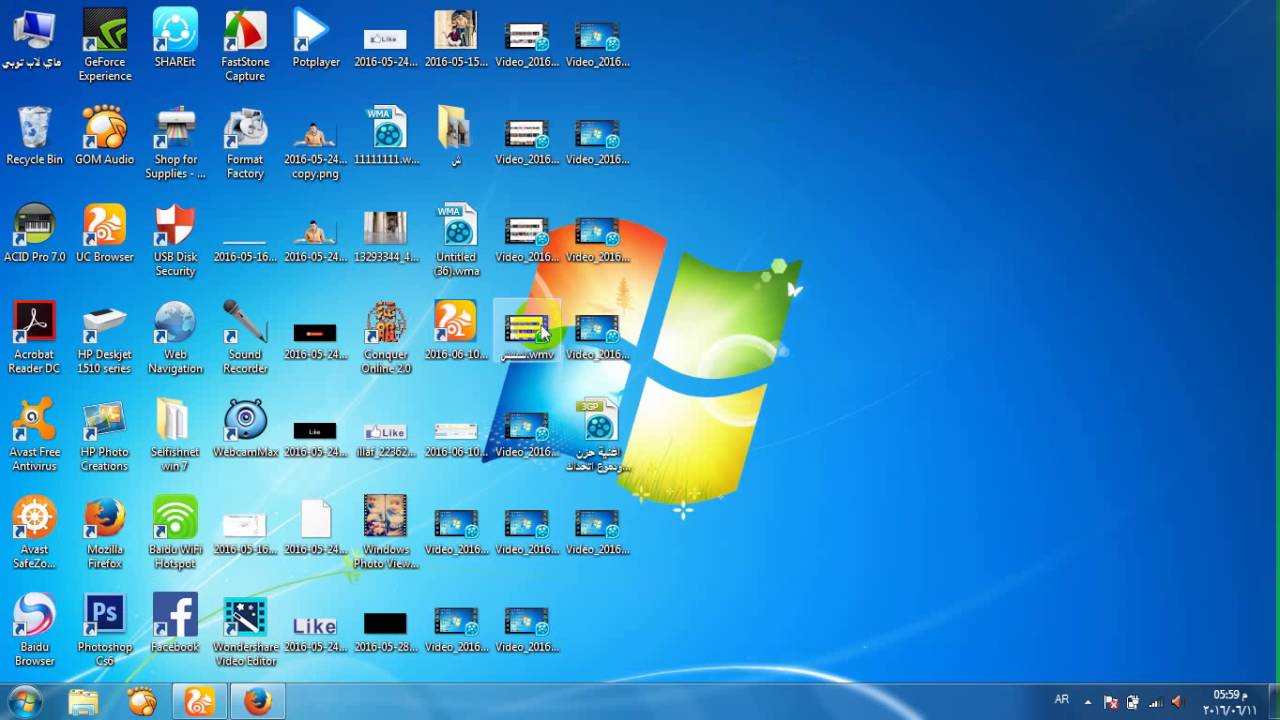Image resolution: width=1280 pixels, height=720 pixels.
Task: Open the Baidu Browser shortcut
Action: click(34, 630)
